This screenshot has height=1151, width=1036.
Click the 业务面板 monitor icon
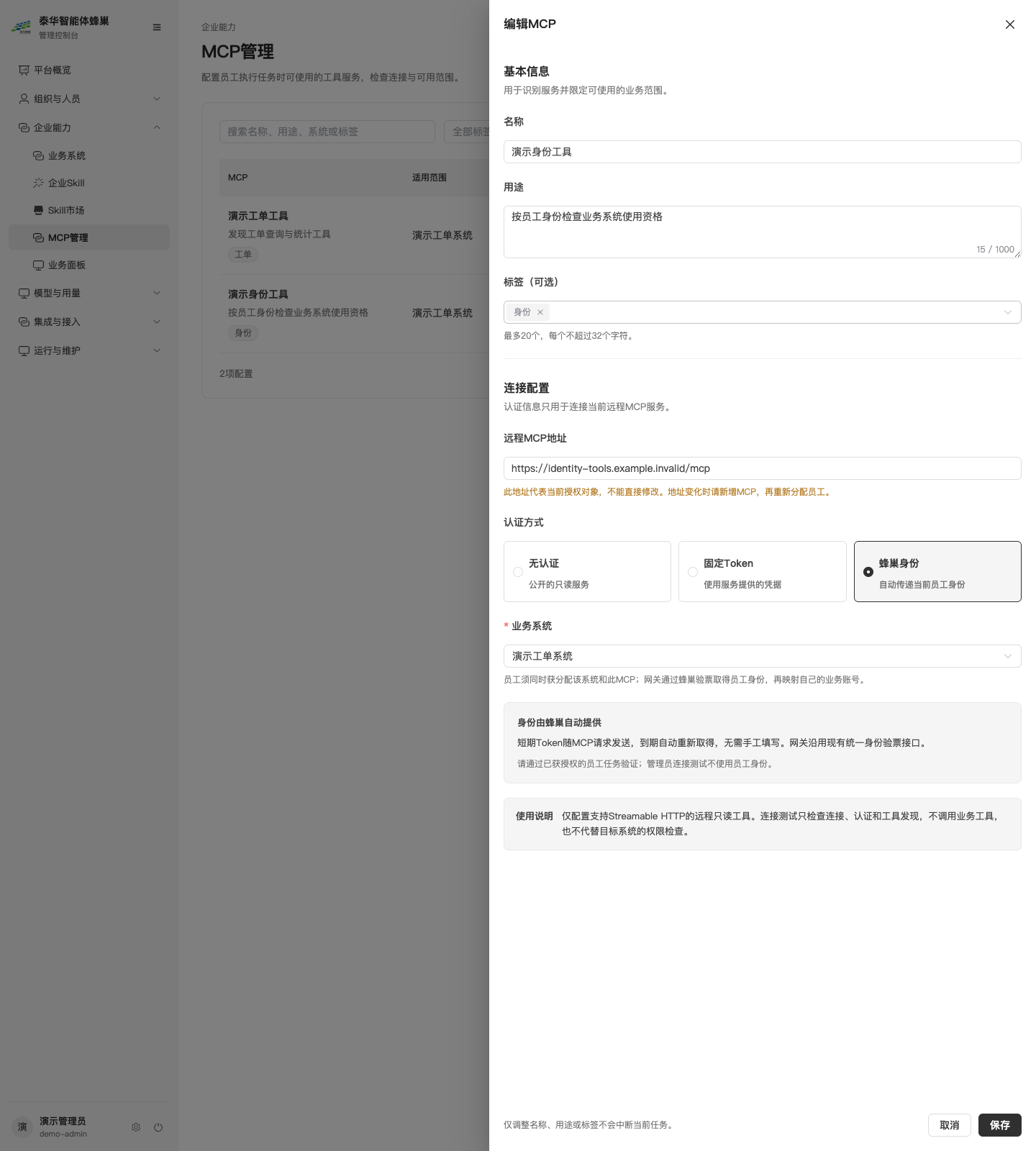coord(38,265)
